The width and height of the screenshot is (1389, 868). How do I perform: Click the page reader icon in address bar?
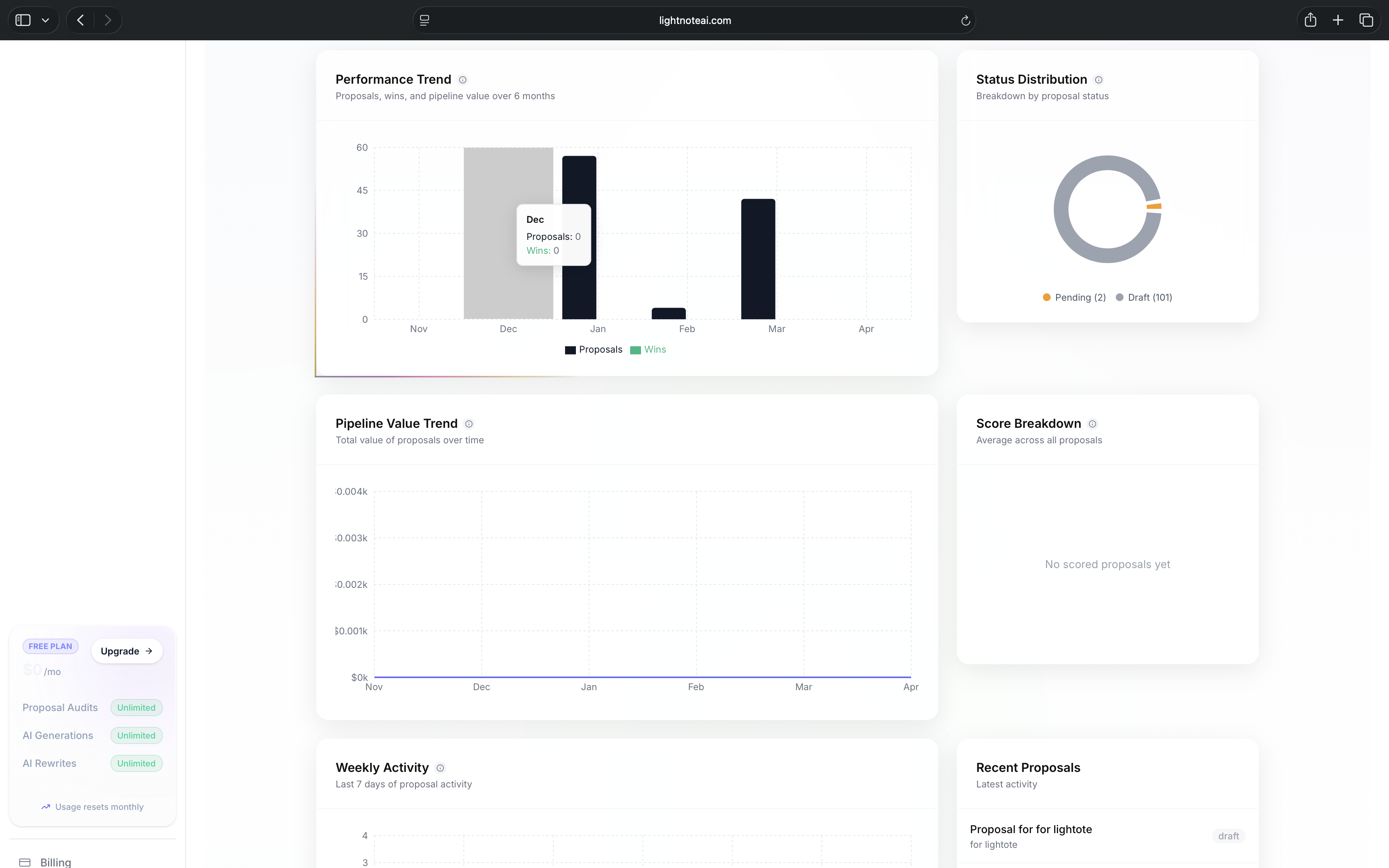425,20
